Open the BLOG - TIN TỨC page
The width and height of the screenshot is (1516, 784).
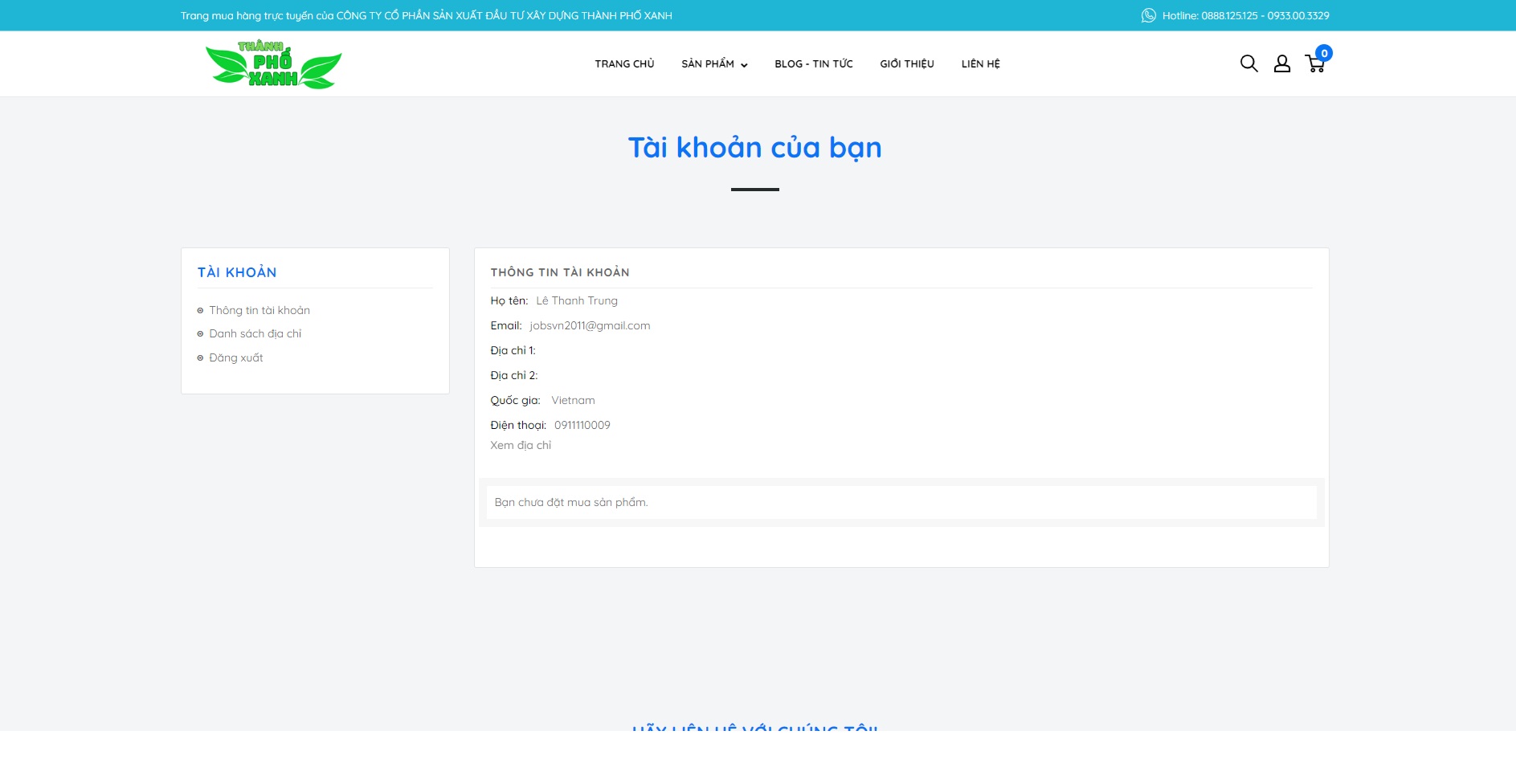click(x=813, y=64)
